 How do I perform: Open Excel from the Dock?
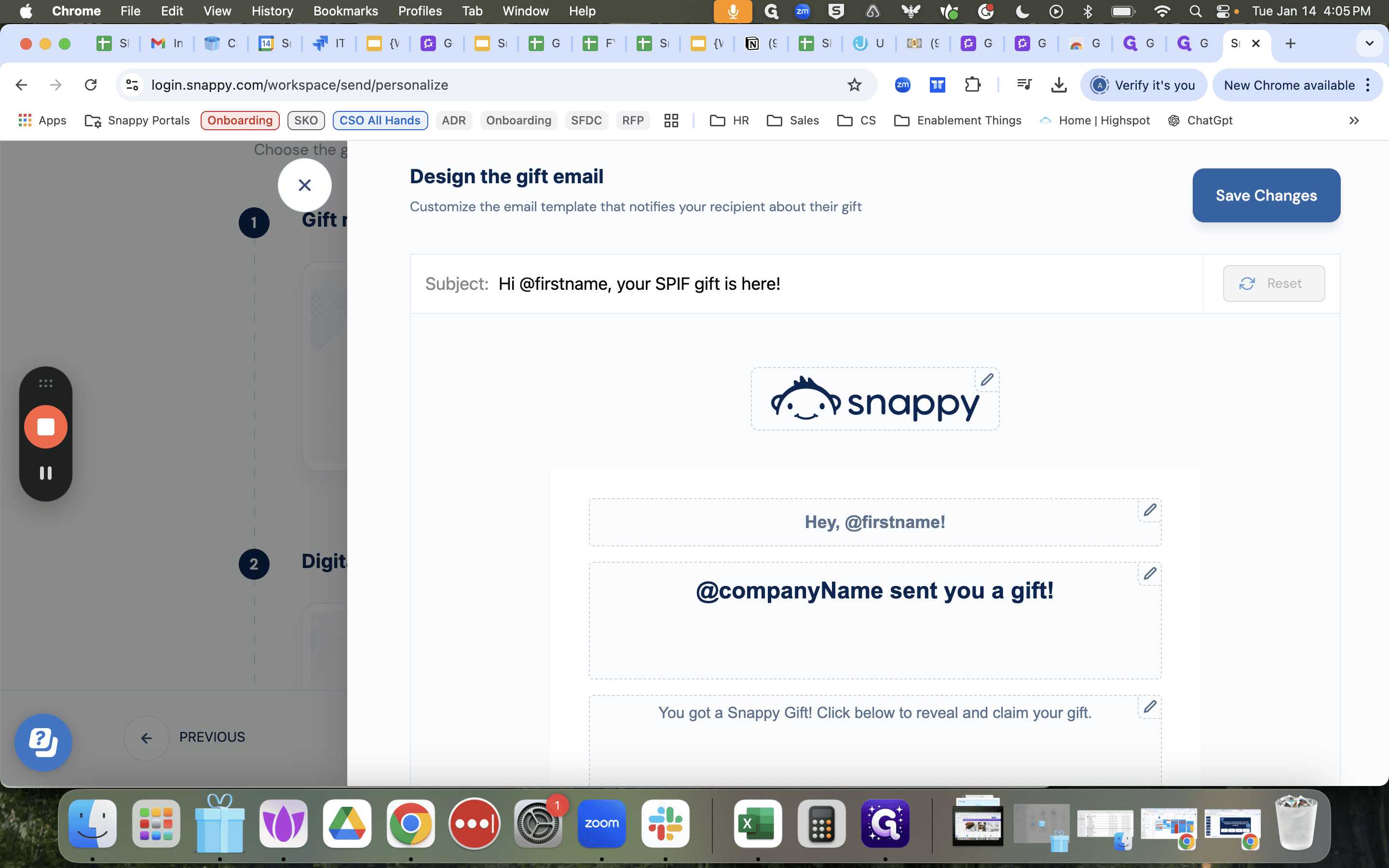(x=758, y=823)
